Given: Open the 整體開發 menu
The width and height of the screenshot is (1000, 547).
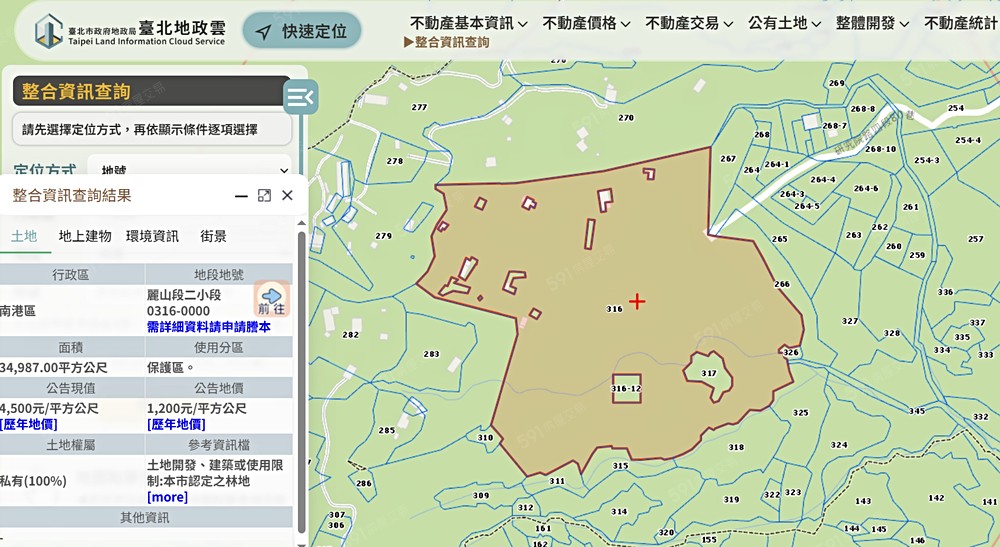Looking at the screenshot, I should (872, 23).
